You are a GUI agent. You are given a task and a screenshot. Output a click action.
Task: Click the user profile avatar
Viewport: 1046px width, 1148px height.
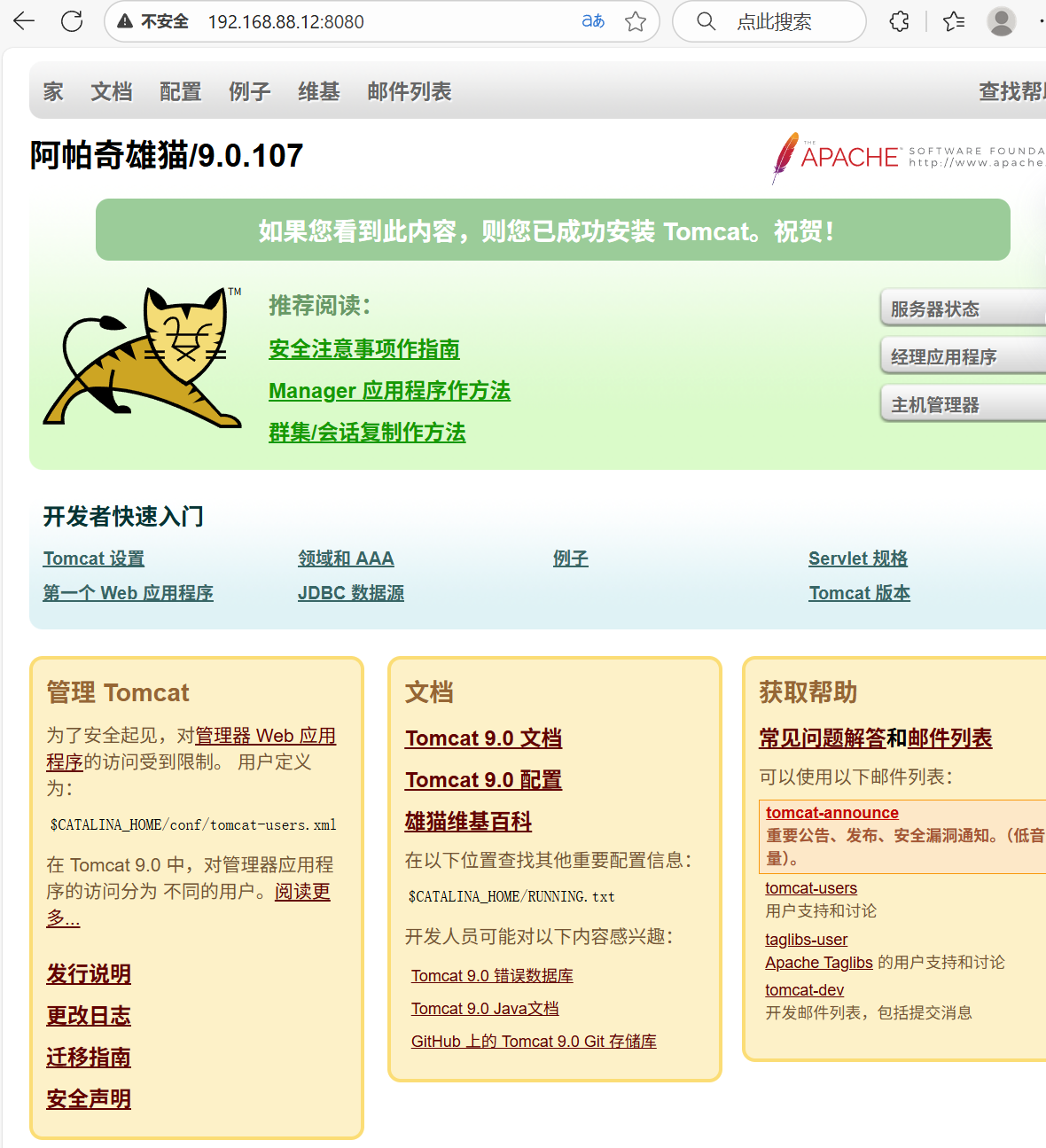pos(1002,21)
